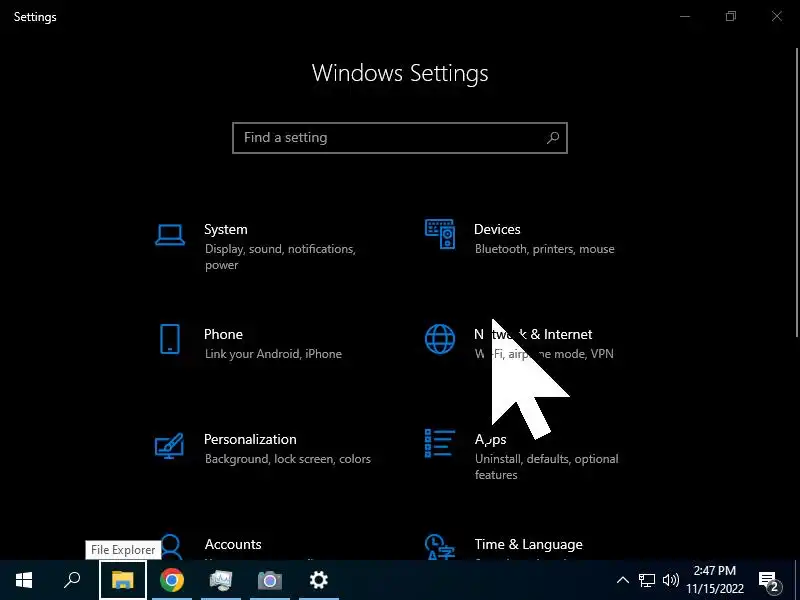Open the System laptop icon

170,235
